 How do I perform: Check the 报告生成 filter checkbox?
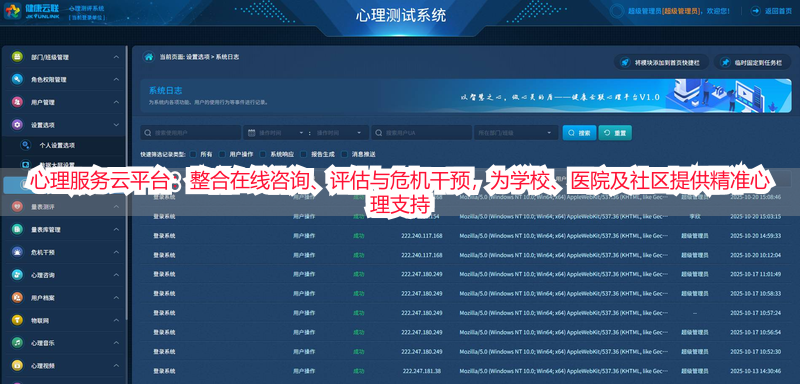(304, 154)
